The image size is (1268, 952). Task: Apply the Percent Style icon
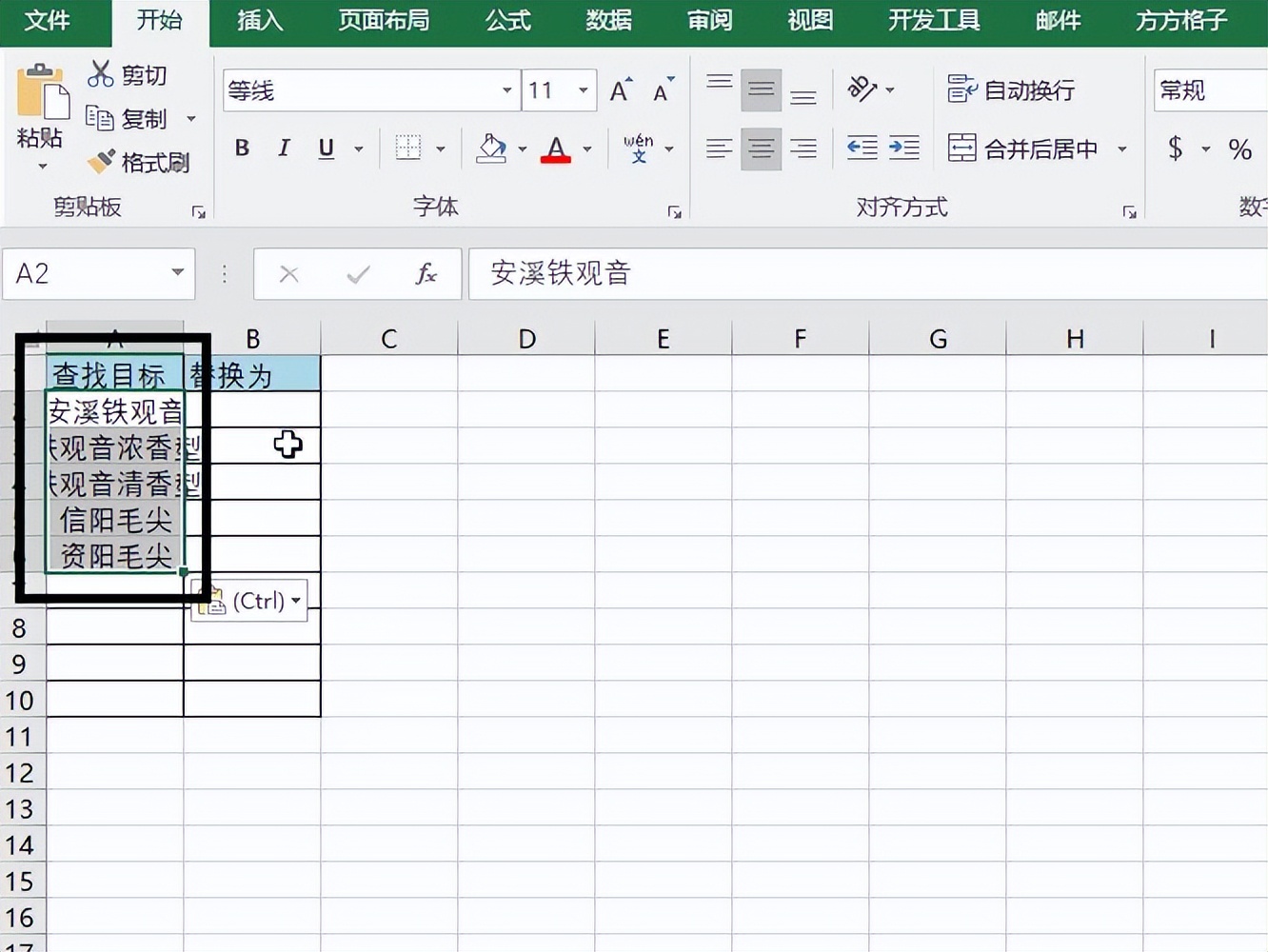tap(1239, 149)
